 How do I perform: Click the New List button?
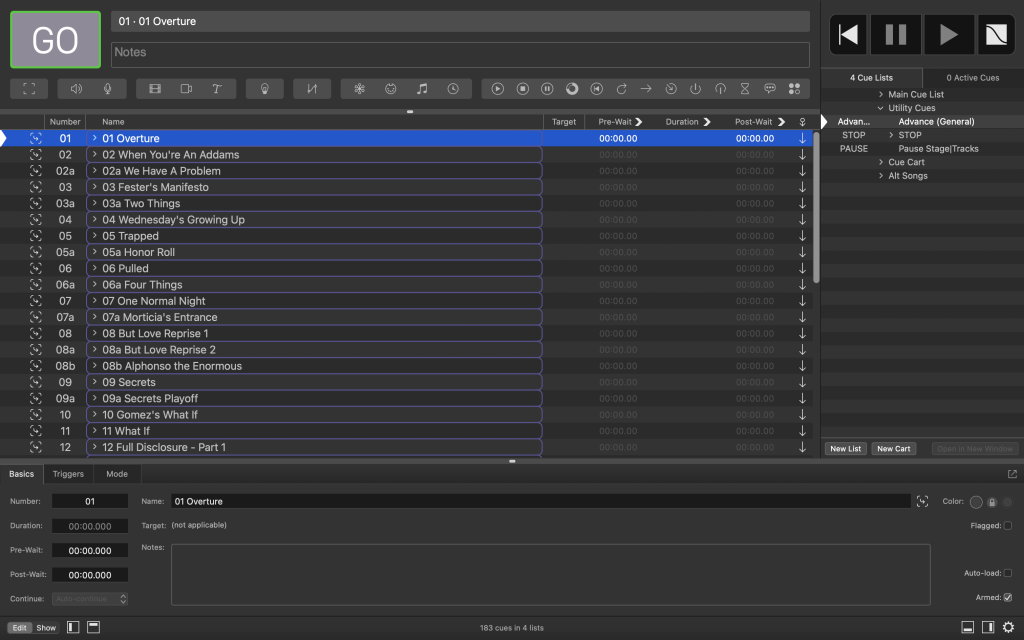[846, 449]
